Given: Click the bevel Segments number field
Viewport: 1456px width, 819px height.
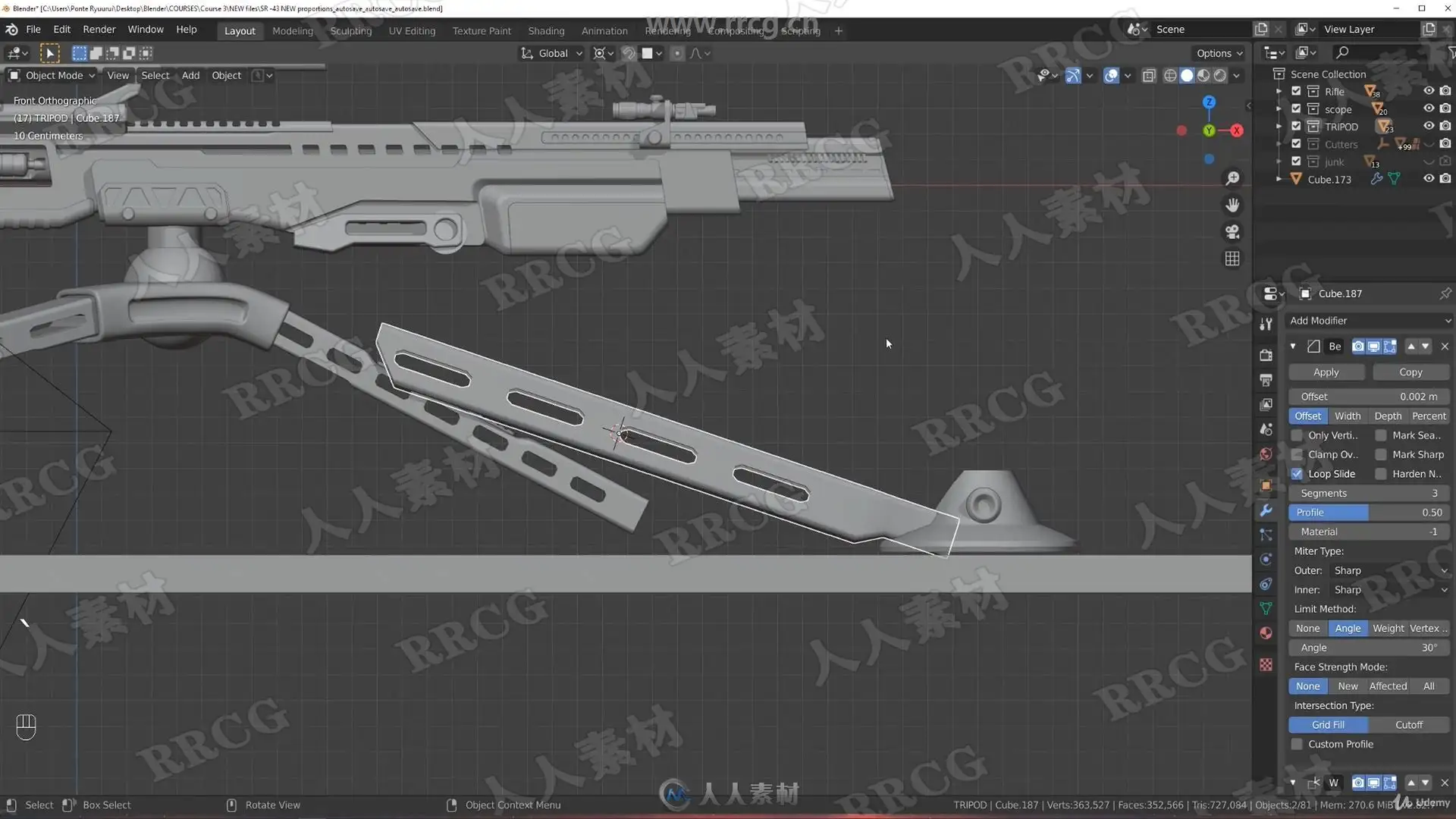Looking at the screenshot, I should [x=1369, y=493].
